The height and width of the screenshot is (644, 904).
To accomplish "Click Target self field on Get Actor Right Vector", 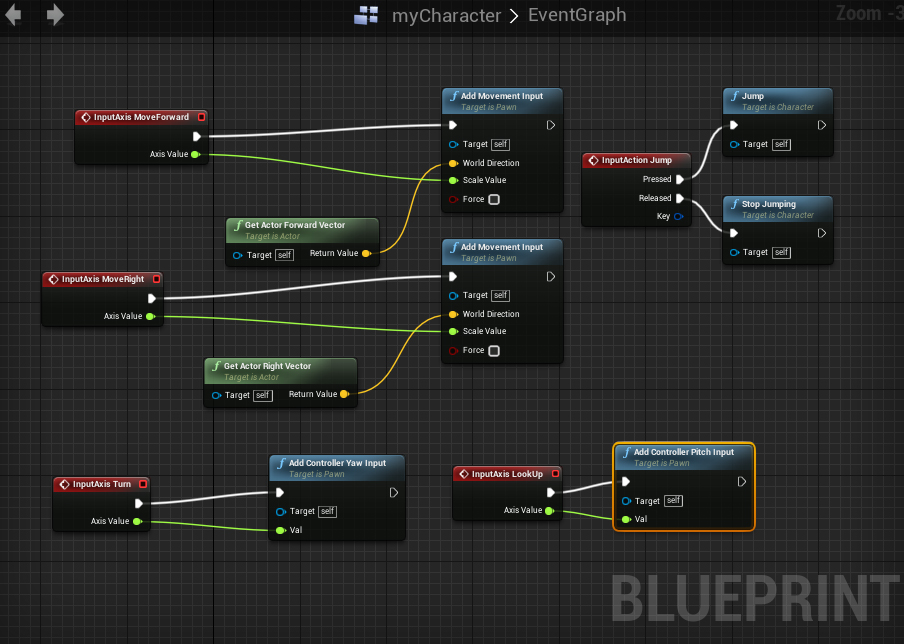I will (x=262, y=395).
